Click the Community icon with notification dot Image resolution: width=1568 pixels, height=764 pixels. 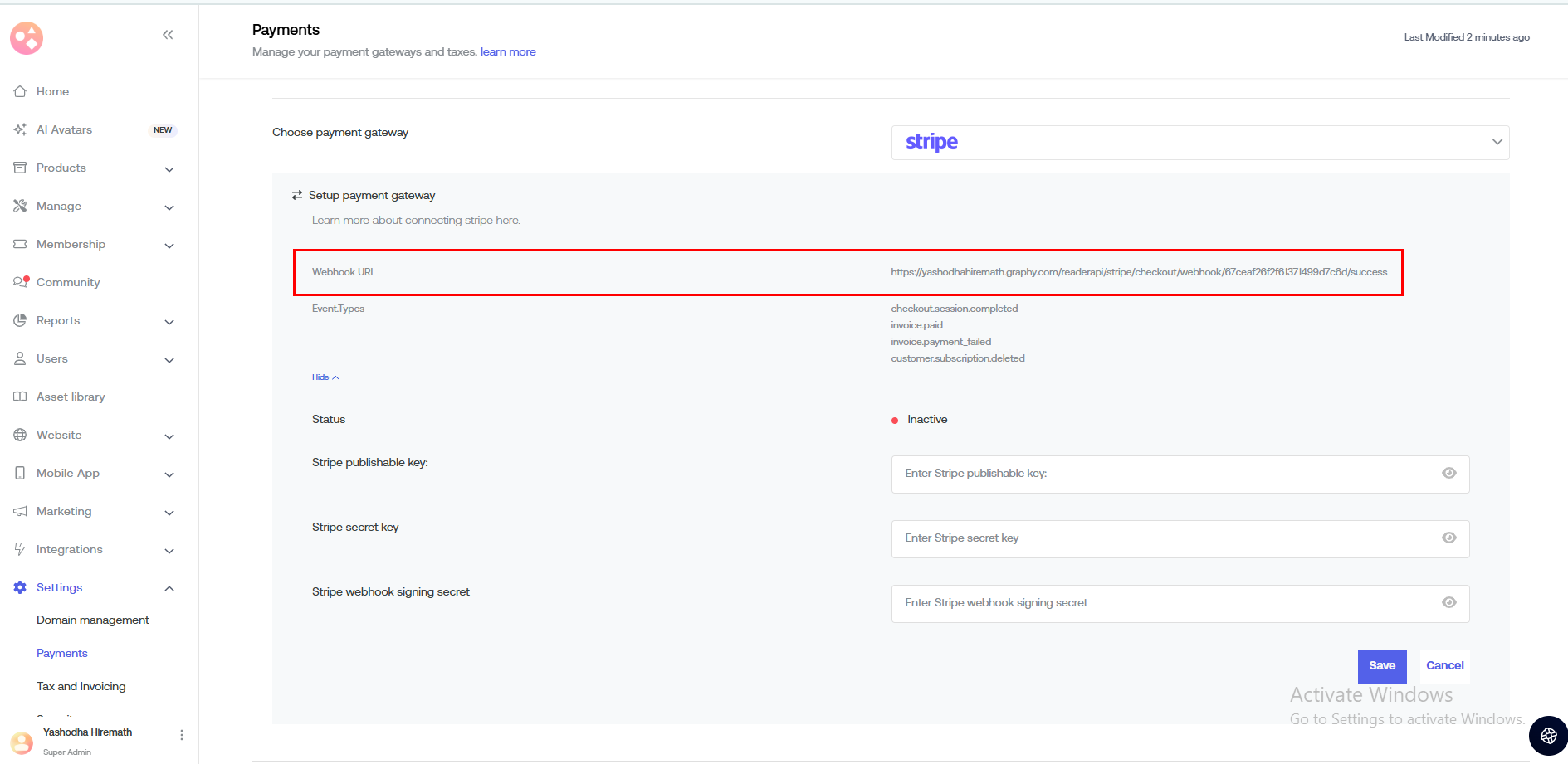21,282
